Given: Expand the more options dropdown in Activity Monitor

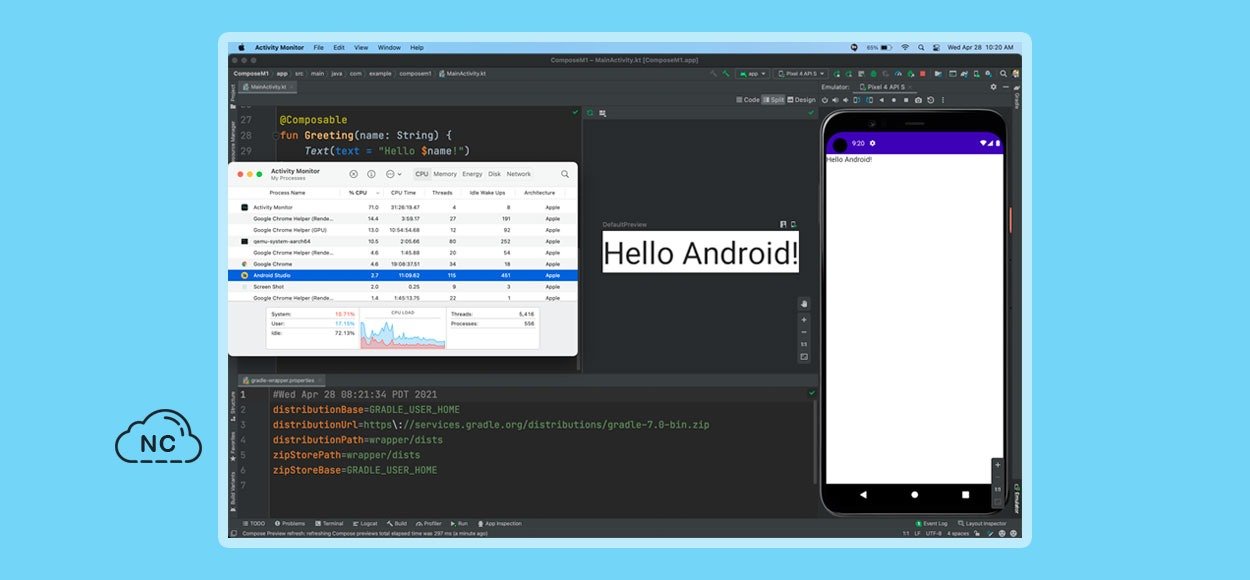Looking at the screenshot, I should tap(393, 174).
